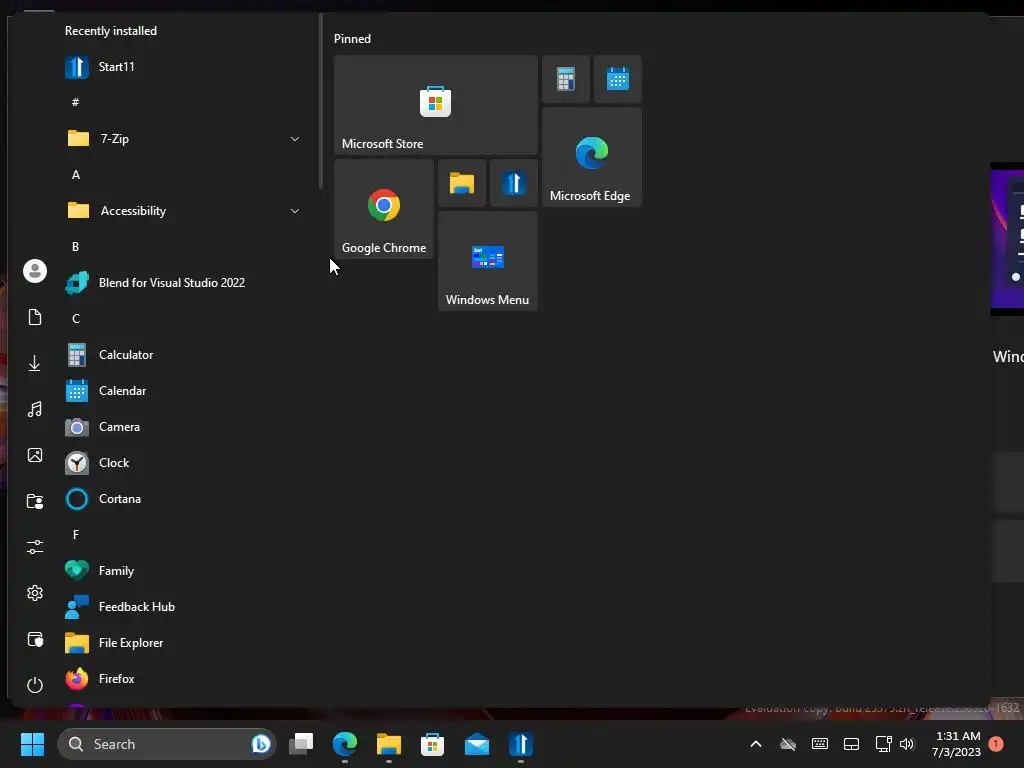1024x768 pixels.
Task: Open the Accessibility folder entry
Action: point(183,210)
